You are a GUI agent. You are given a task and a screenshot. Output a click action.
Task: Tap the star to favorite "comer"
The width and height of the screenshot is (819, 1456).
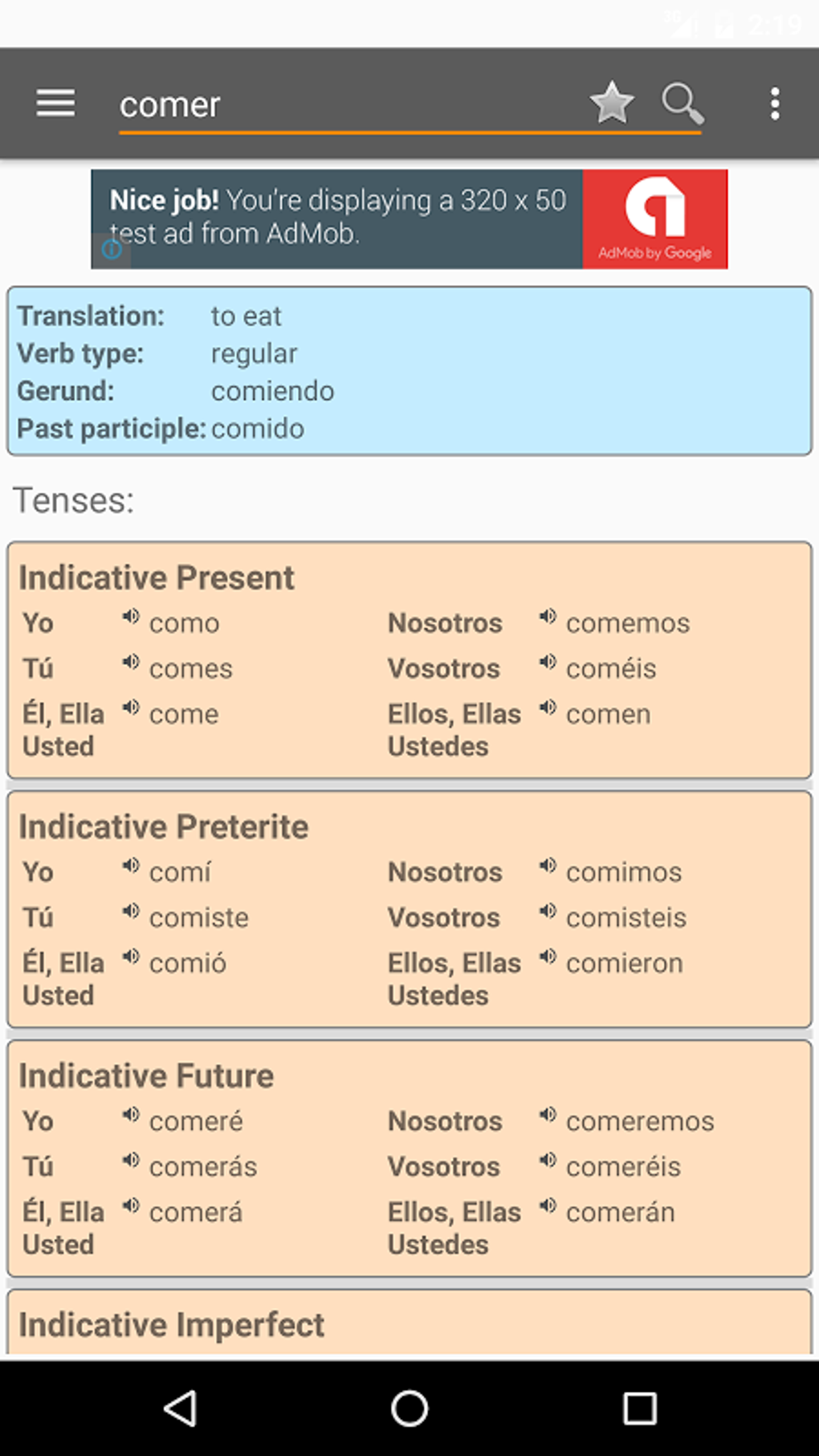pos(611,103)
